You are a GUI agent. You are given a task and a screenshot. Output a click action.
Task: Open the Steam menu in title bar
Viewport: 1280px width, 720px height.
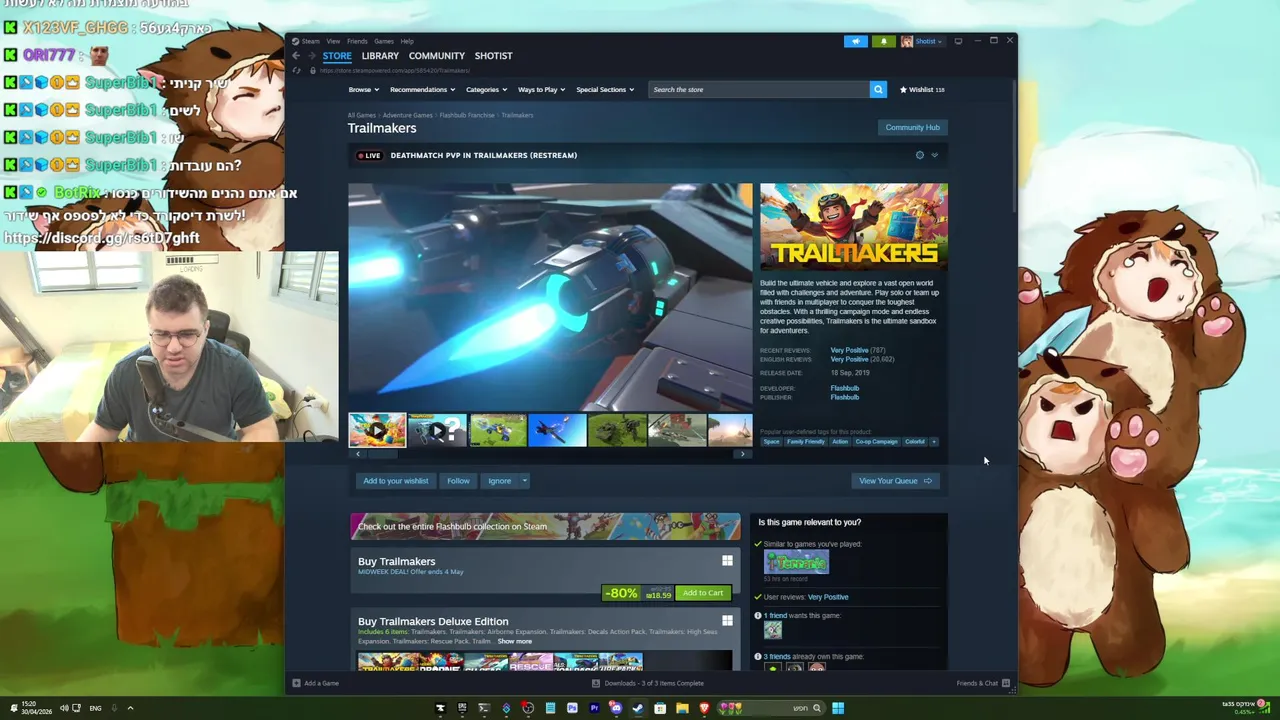tap(311, 41)
